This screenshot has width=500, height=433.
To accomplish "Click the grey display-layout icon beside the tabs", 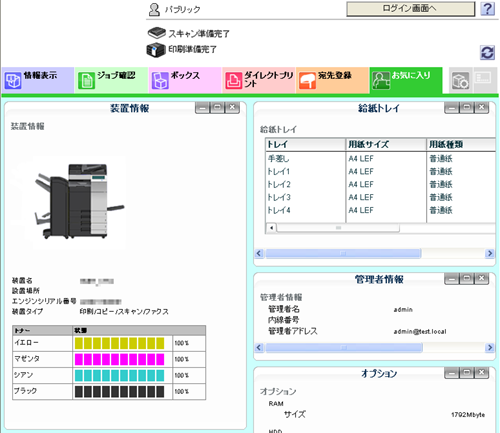I will 483,80.
